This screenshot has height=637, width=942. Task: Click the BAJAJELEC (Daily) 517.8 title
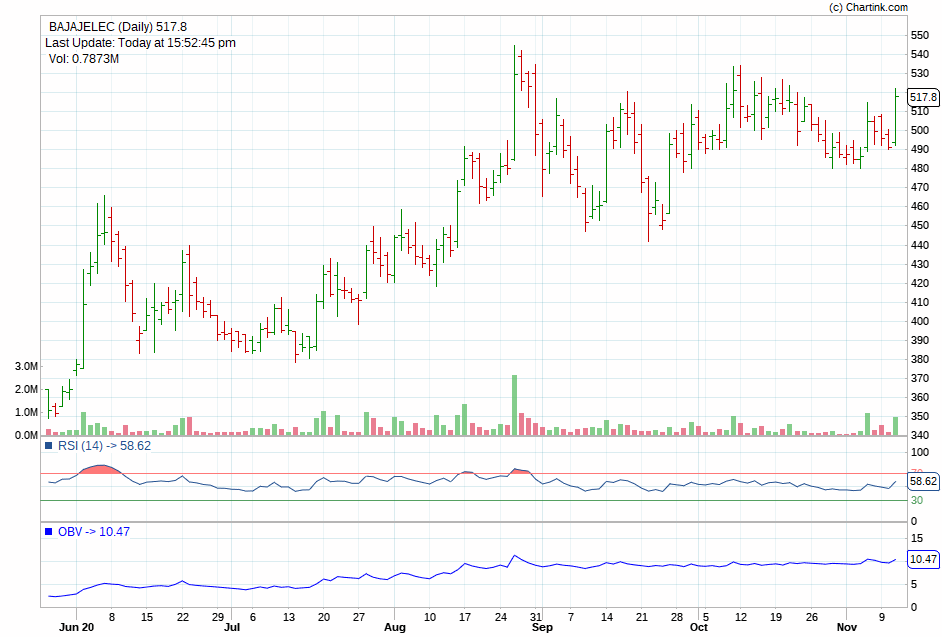click(118, 27)
